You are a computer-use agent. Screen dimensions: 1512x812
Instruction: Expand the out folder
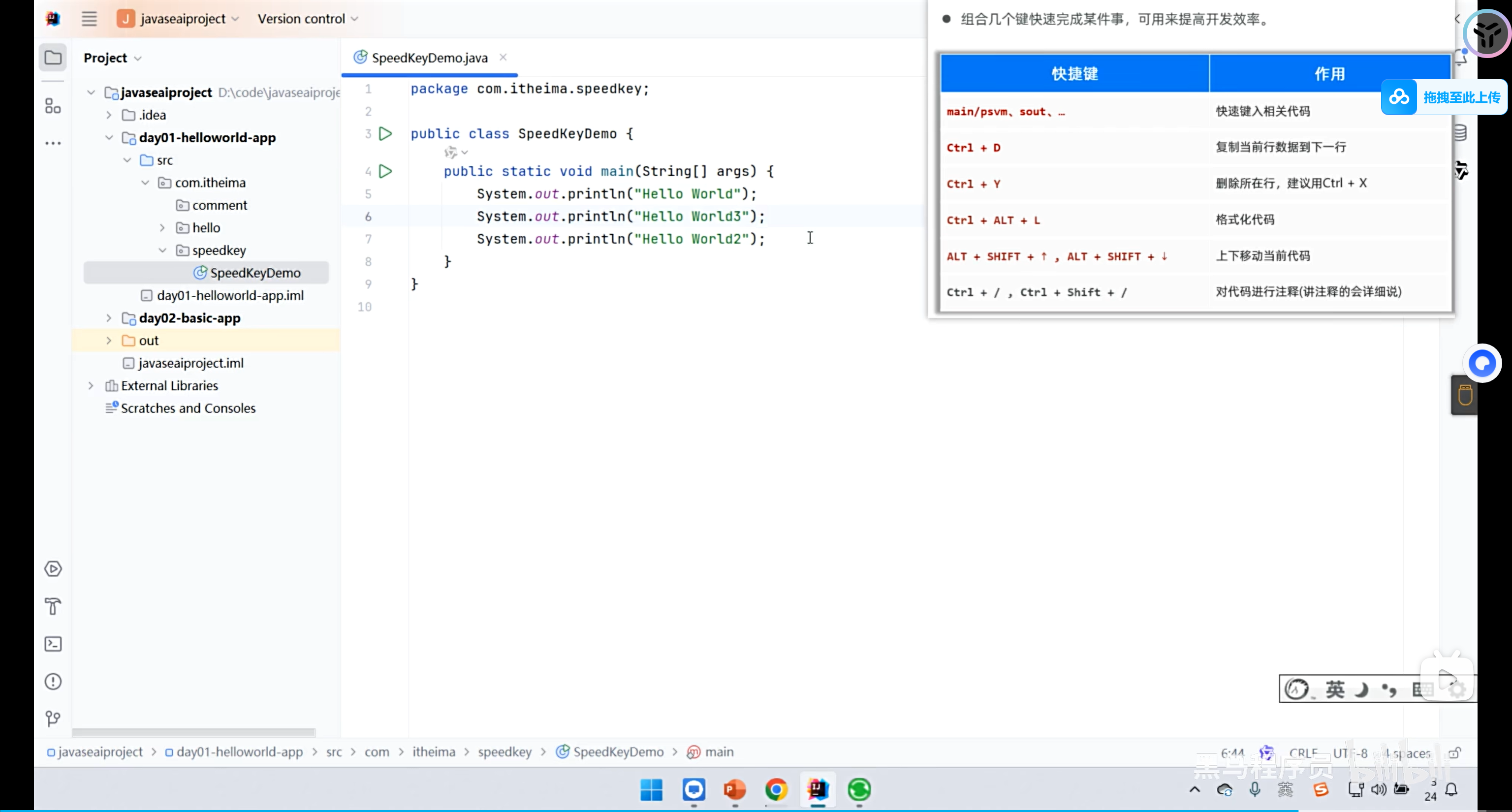tap(109, 340)
